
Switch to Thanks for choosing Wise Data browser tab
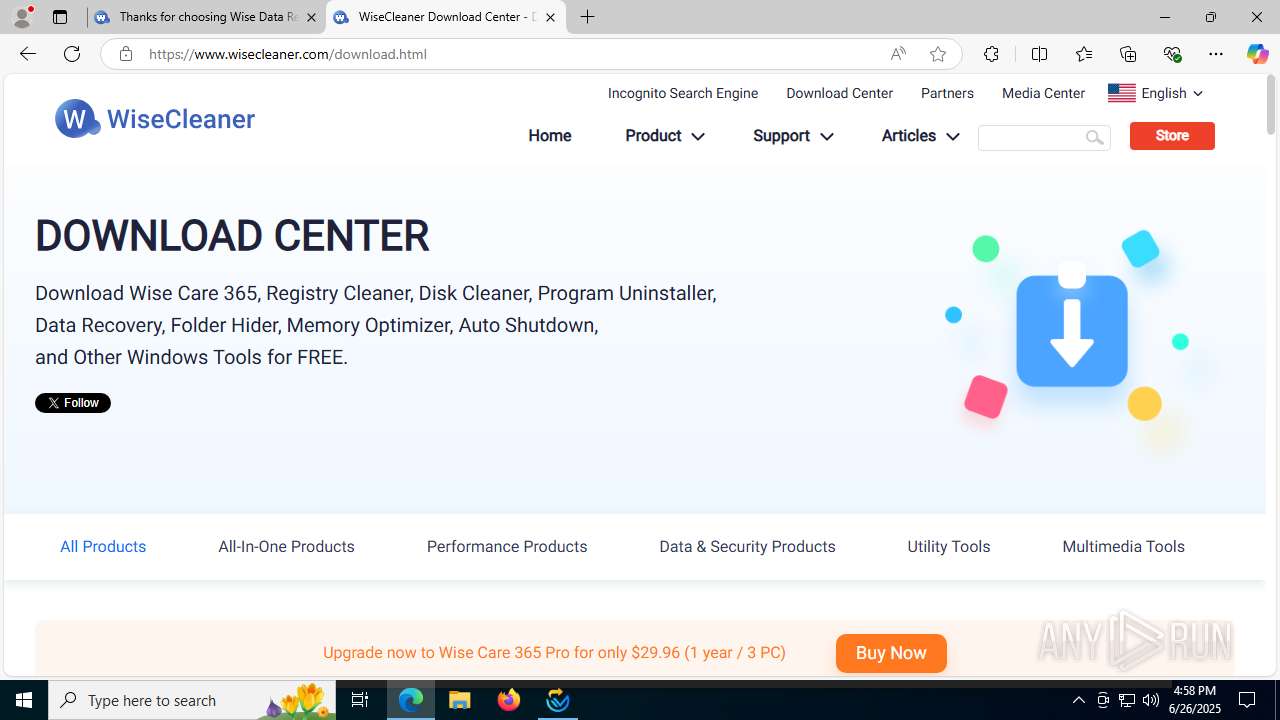(205, 17)
